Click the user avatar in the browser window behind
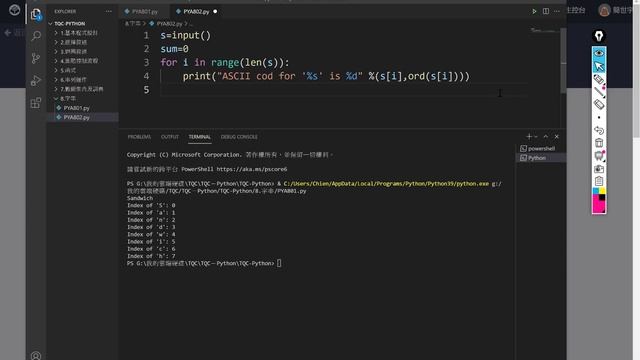The image size is (640, 360). pyautogui.click(x=604, y=10)
